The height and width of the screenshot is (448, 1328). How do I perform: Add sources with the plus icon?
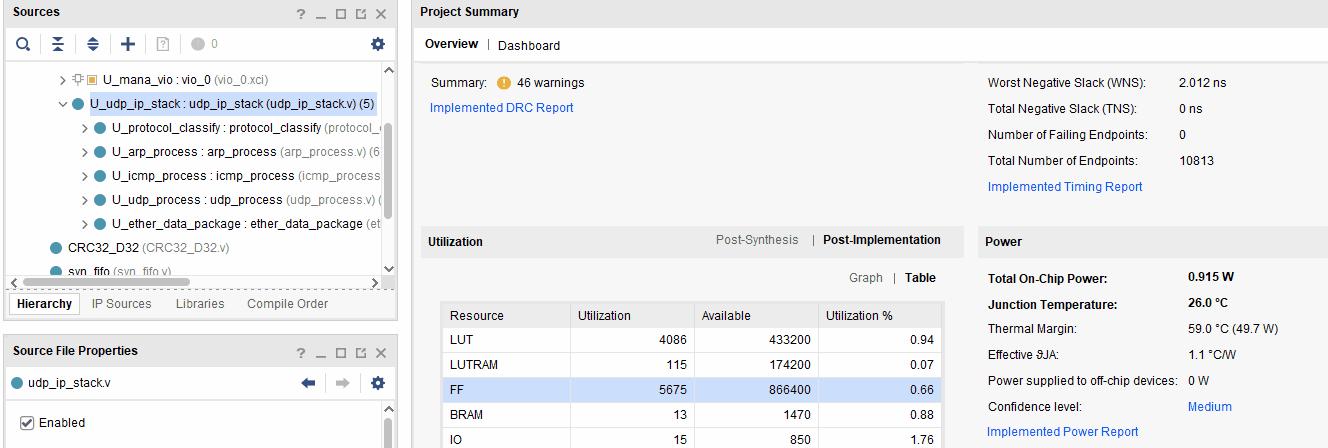(x=128, y=44)
